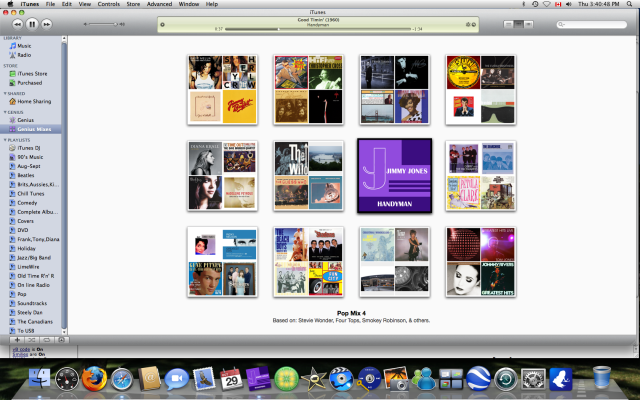The width and height of the screenshot is (640, 400).
Task: Show or hide the artwork viewer
Action: coord(61,340)
